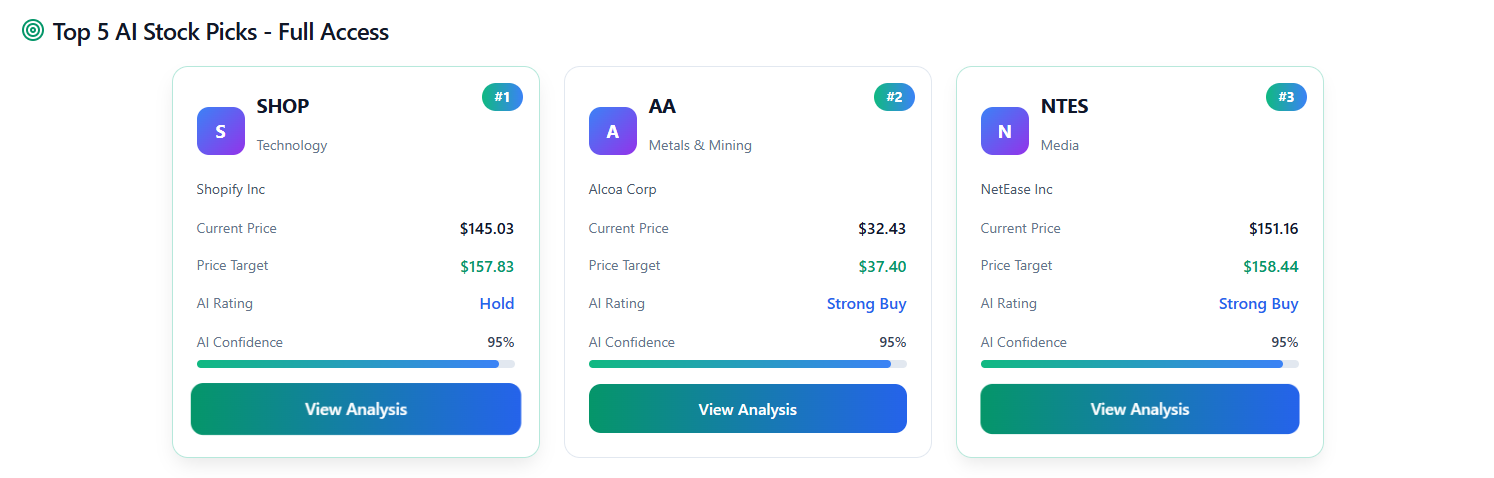The image size is (1494, 478).
Task: Click the $158.44 price target value
Action: [1271, 267]
